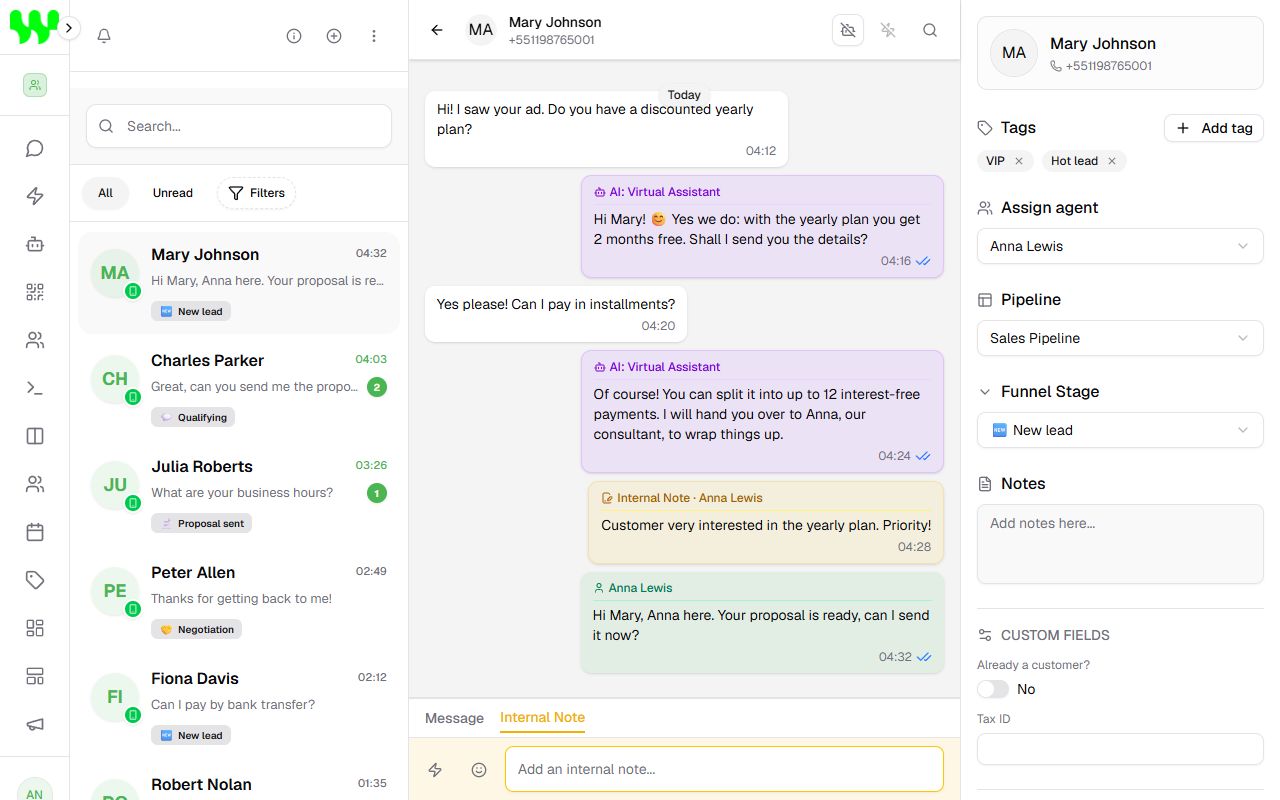Click the crossed-out robot icon in chat header

(848, 30)
